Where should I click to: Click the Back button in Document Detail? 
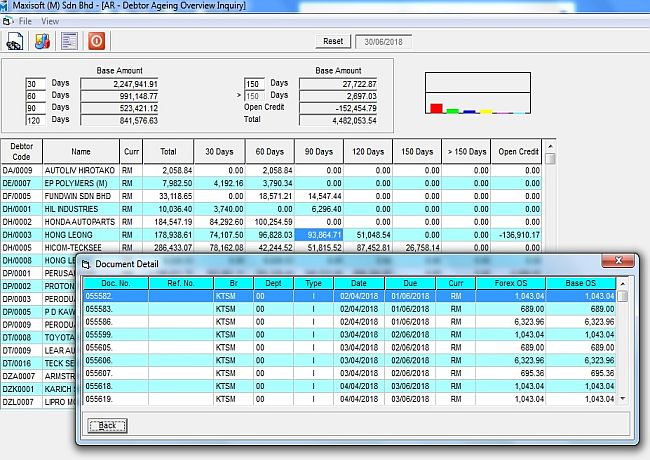coord(107,425)
